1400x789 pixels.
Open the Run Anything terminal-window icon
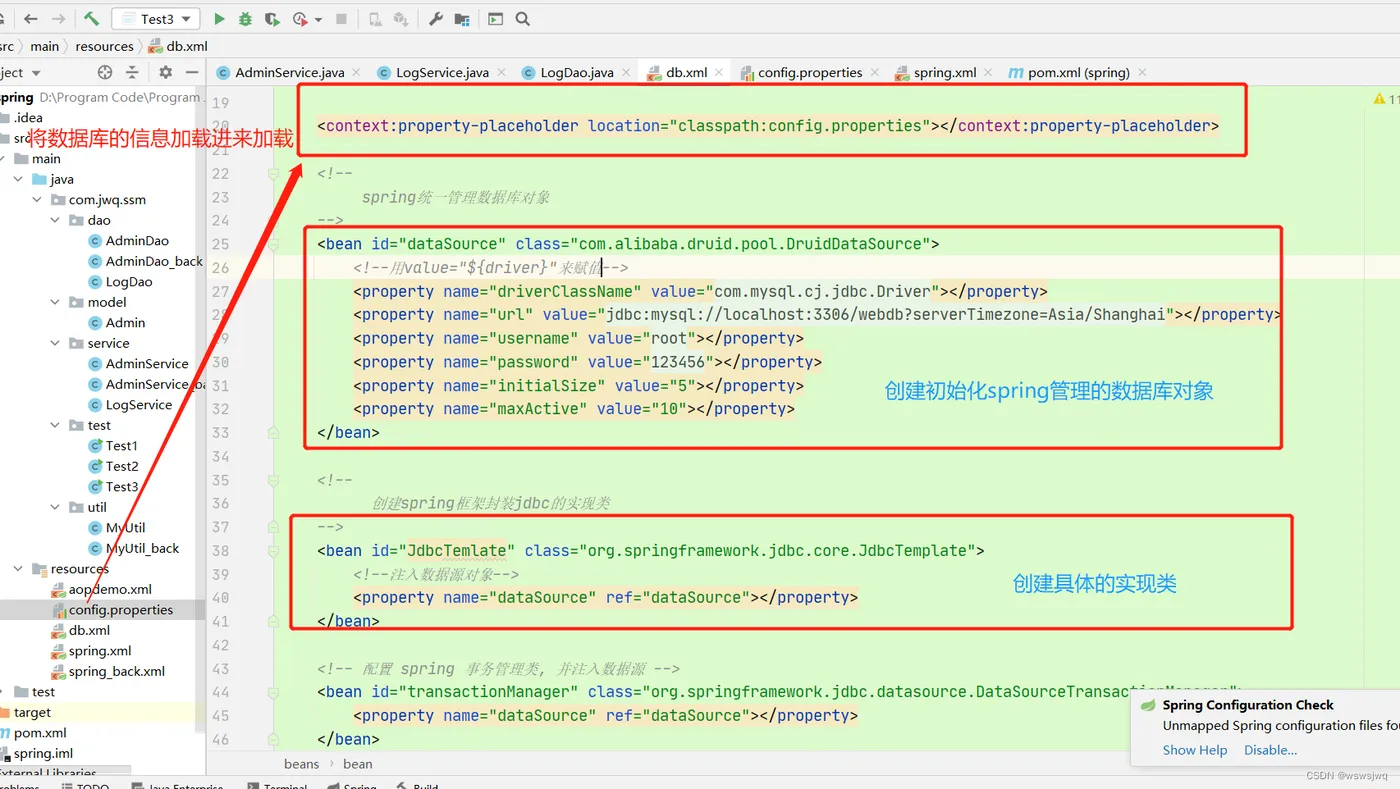pos(496,19)
